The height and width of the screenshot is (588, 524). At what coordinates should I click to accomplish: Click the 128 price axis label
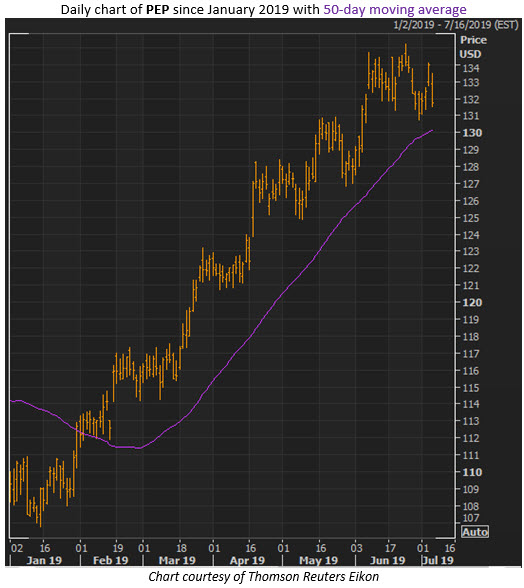click(471, 167)
